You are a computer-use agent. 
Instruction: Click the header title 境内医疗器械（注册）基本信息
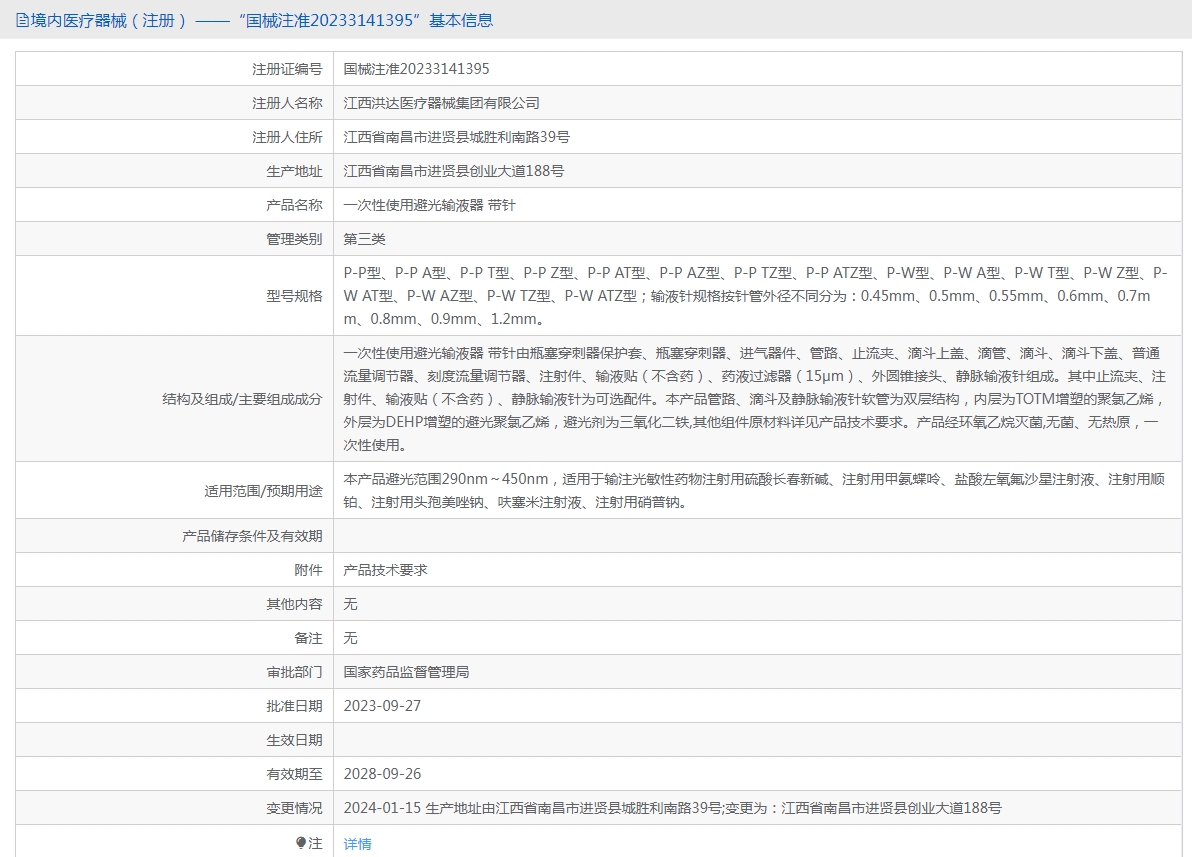pyautogui.click(x=262, y=21)
